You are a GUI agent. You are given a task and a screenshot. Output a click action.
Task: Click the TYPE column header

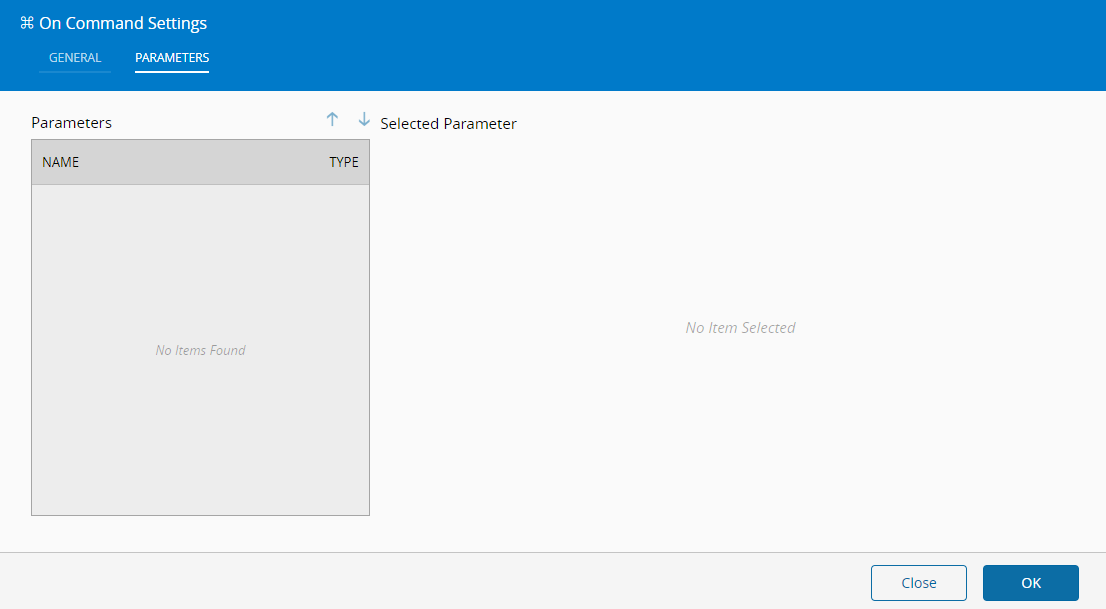click(x=343, y=162)
